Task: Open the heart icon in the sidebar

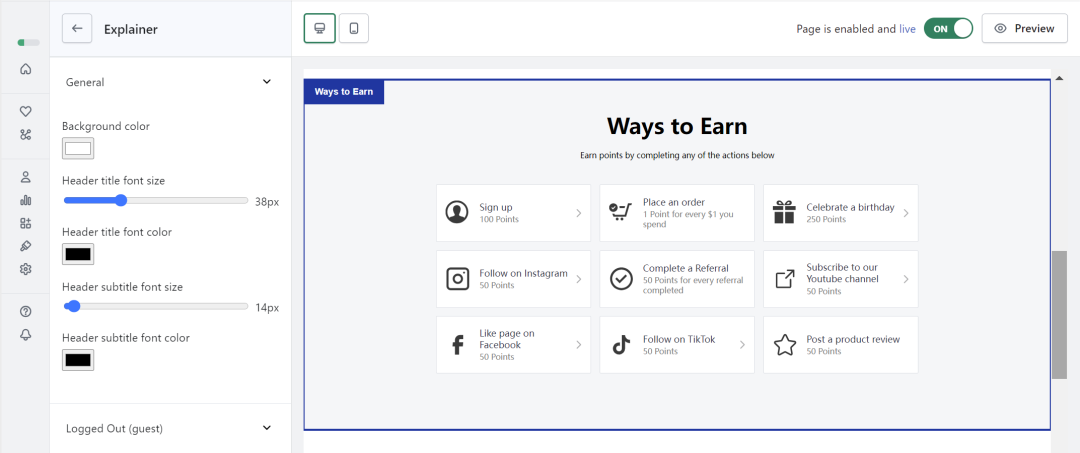Action: pyautogui.click(x=26, y=111)
